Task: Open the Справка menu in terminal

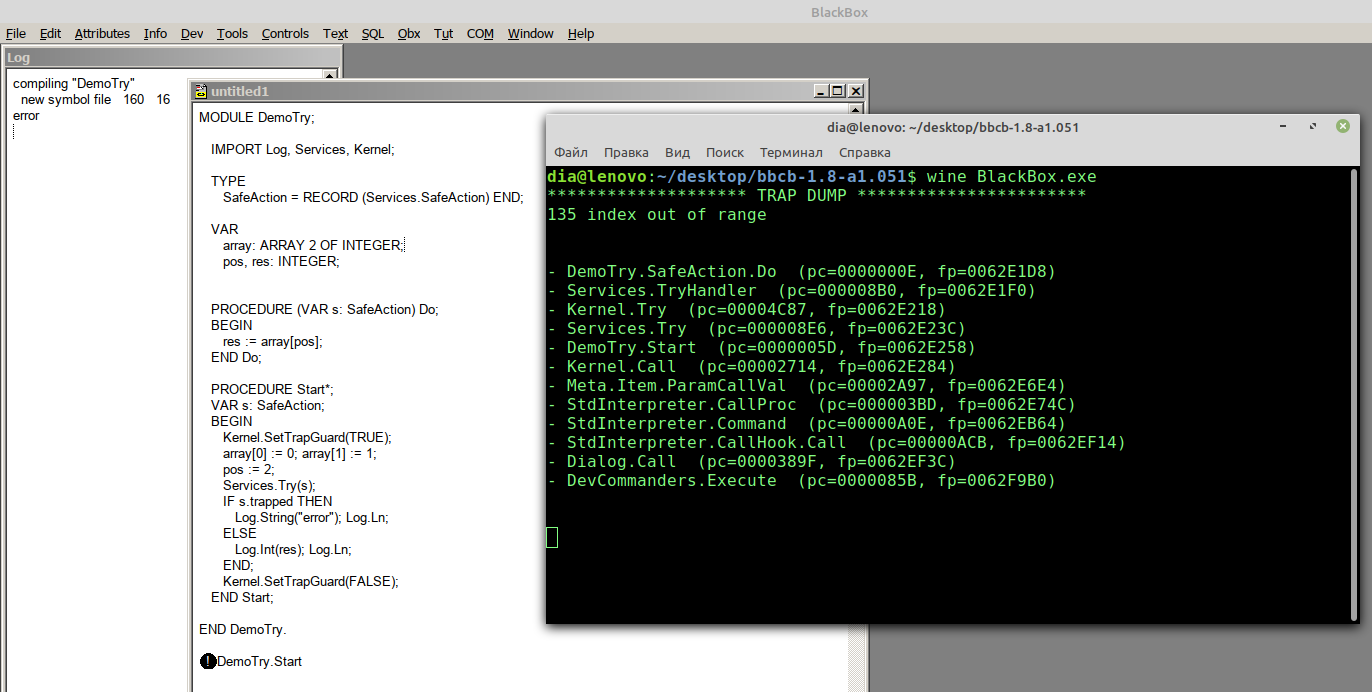Action: [864, 152]
